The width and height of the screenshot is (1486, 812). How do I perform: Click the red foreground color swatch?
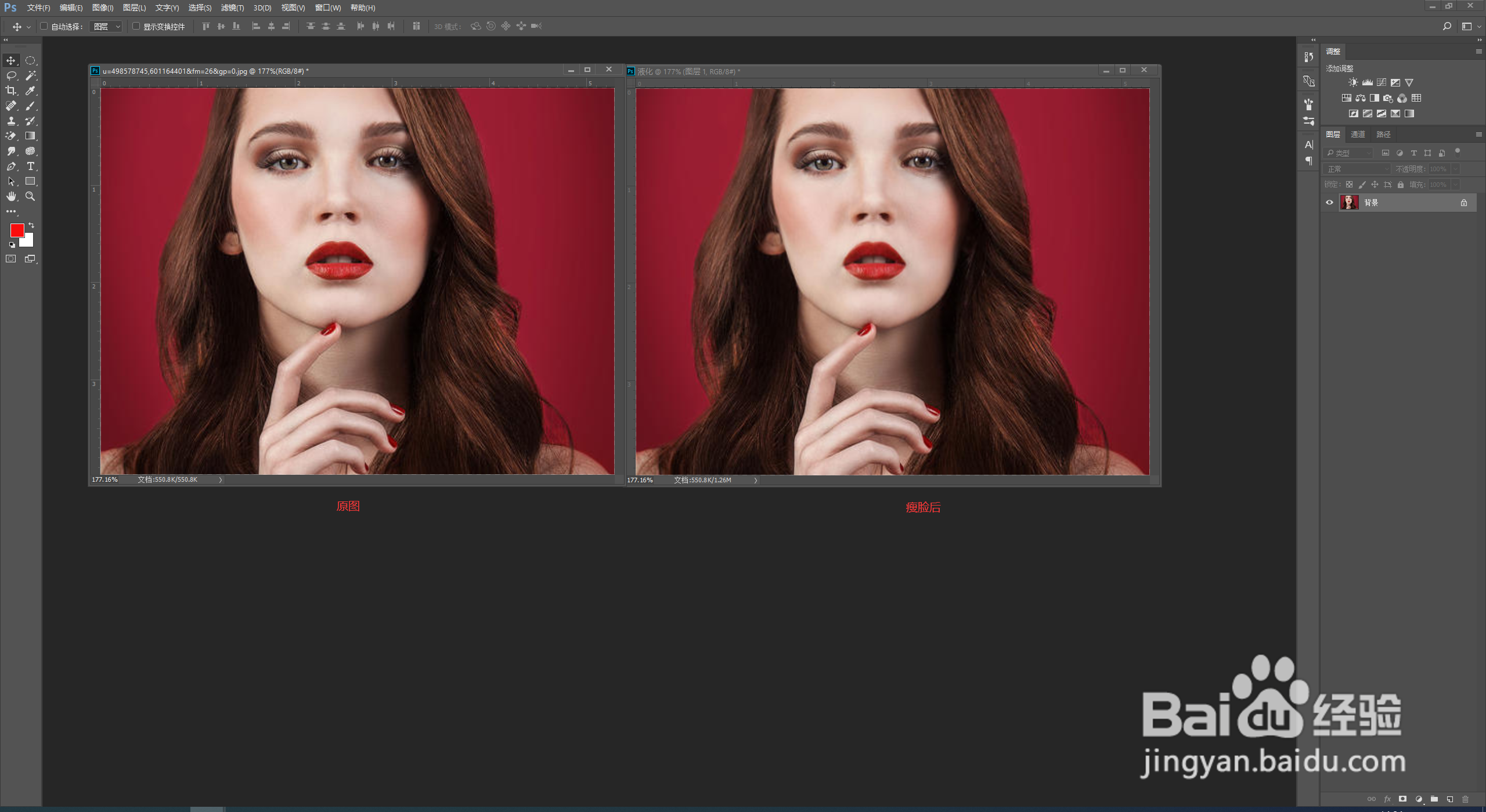point(16,230)
